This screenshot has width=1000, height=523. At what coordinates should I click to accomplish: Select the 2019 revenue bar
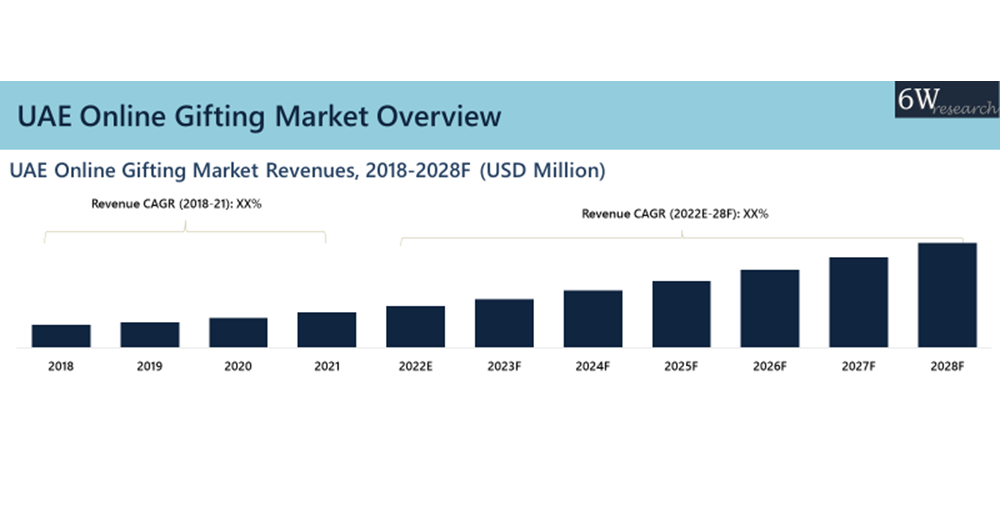(150, 335)
